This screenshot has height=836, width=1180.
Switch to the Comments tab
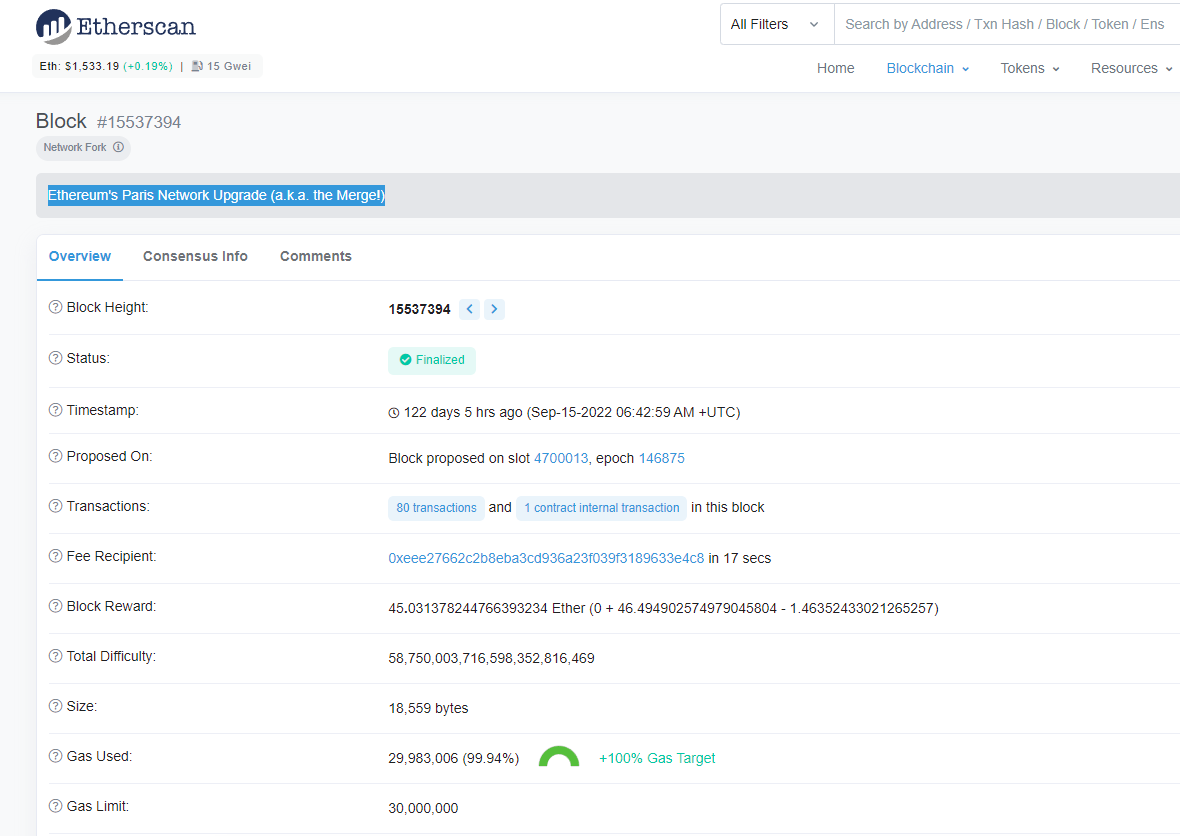[x=315, y=257]
